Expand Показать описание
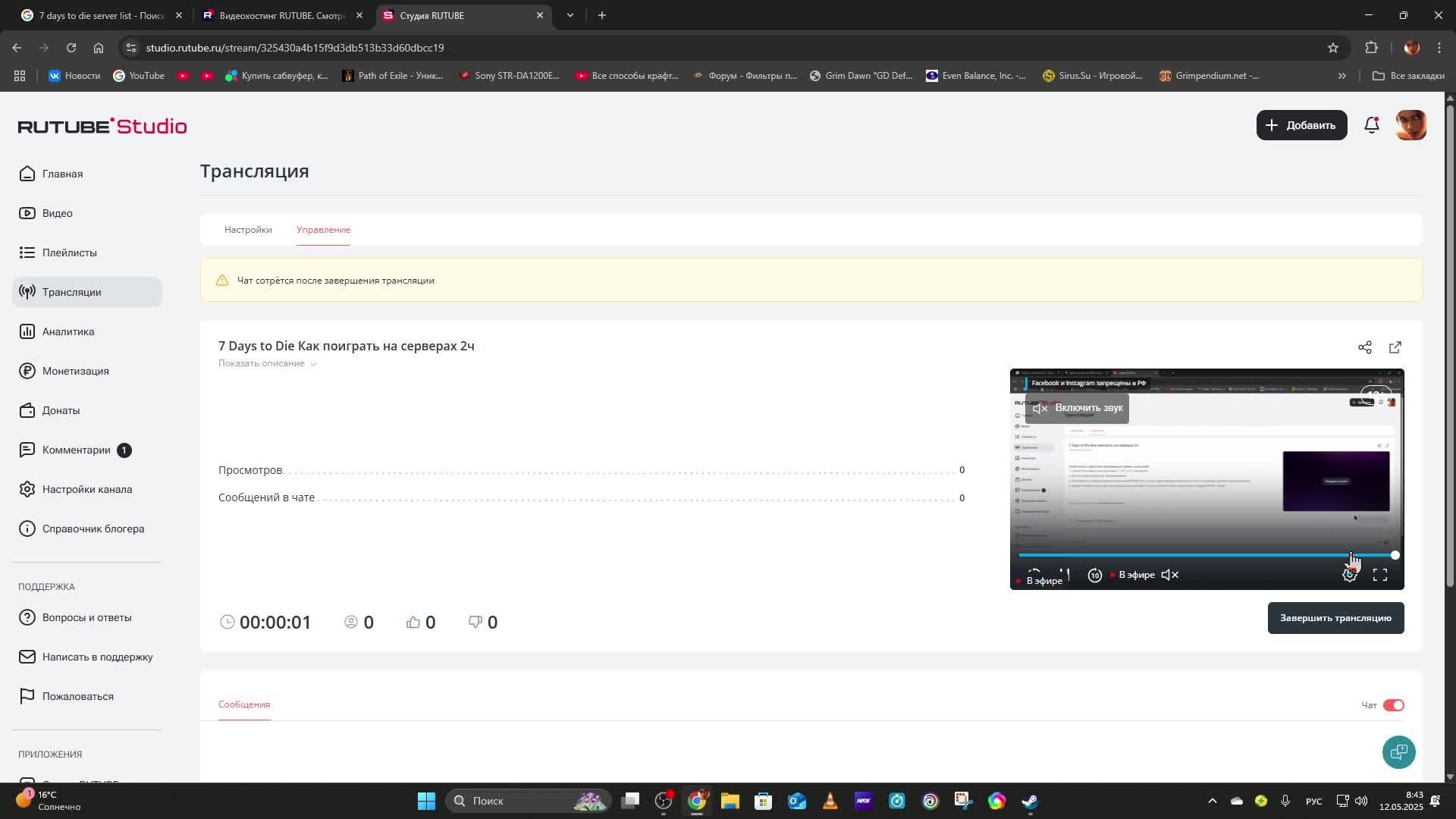Viewport: 1456px width, 819px height. (x=267, y=363)
